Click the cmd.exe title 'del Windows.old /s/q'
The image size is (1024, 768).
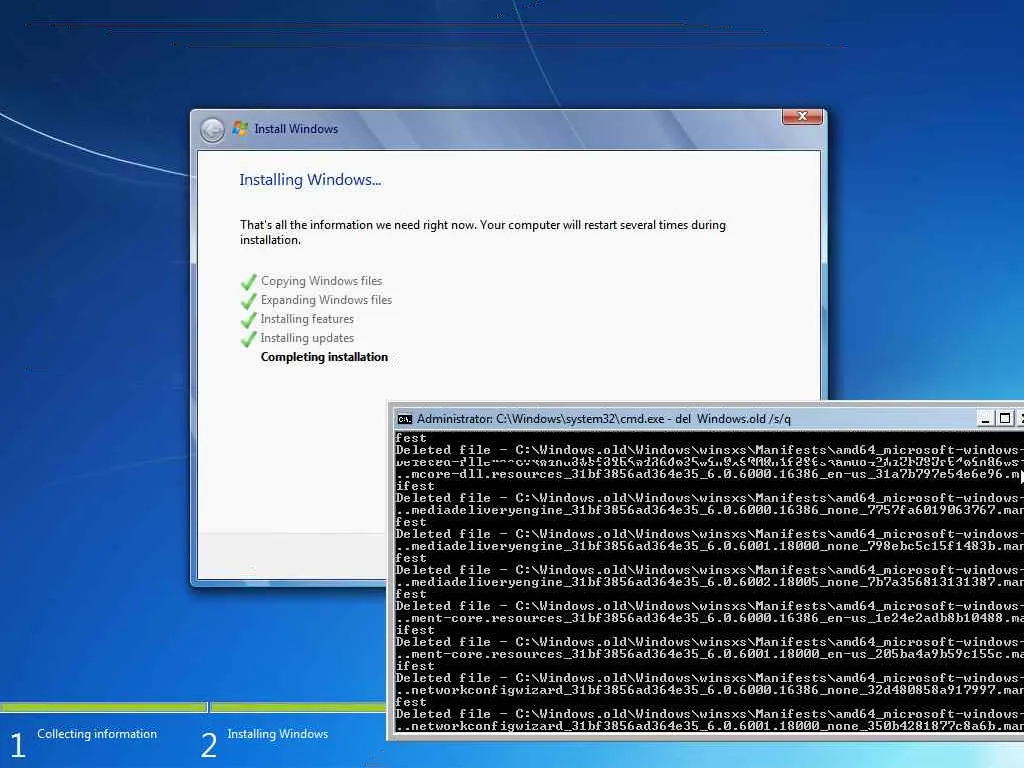point(733,419)
